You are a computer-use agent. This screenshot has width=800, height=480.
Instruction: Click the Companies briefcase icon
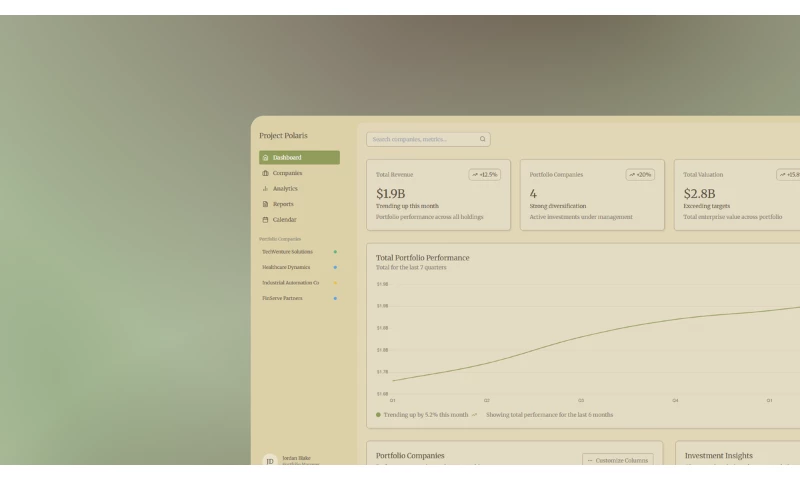pyautogui.click(x=265, y=173)
